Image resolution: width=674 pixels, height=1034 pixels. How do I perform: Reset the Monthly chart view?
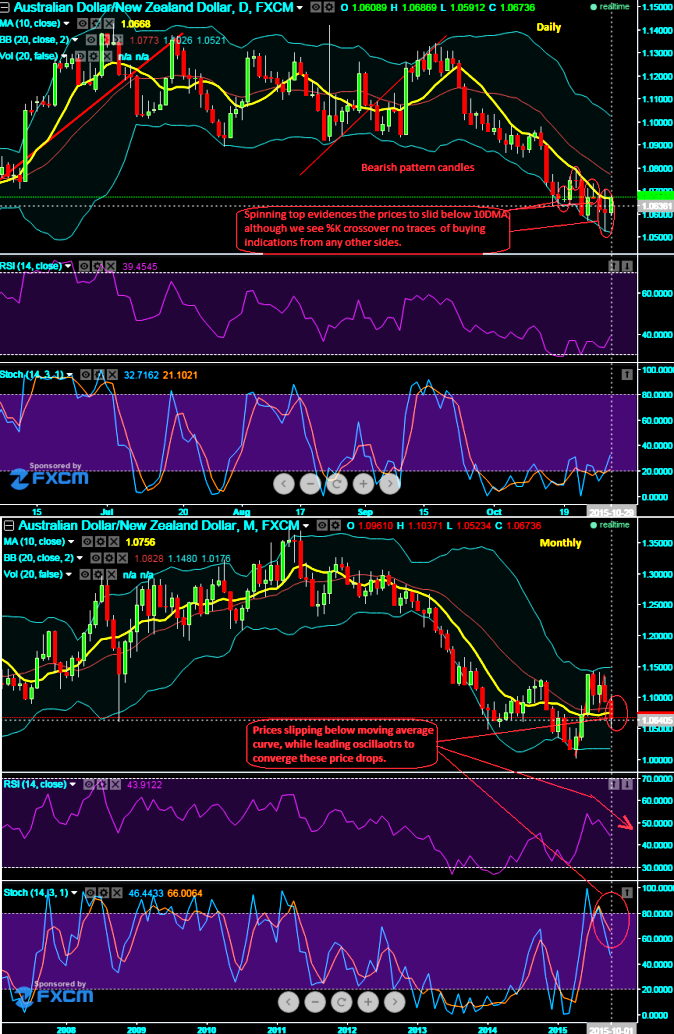click(x=342, y=1002)
